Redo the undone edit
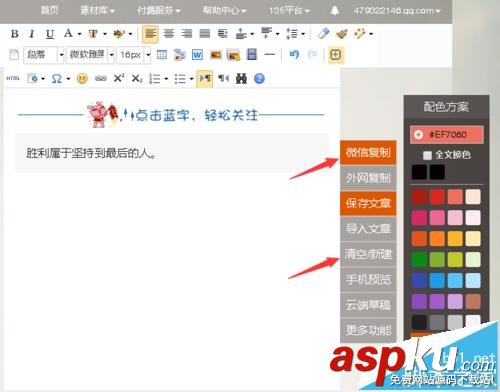Screen dimensions: 500x392 [x=312, y=54]
